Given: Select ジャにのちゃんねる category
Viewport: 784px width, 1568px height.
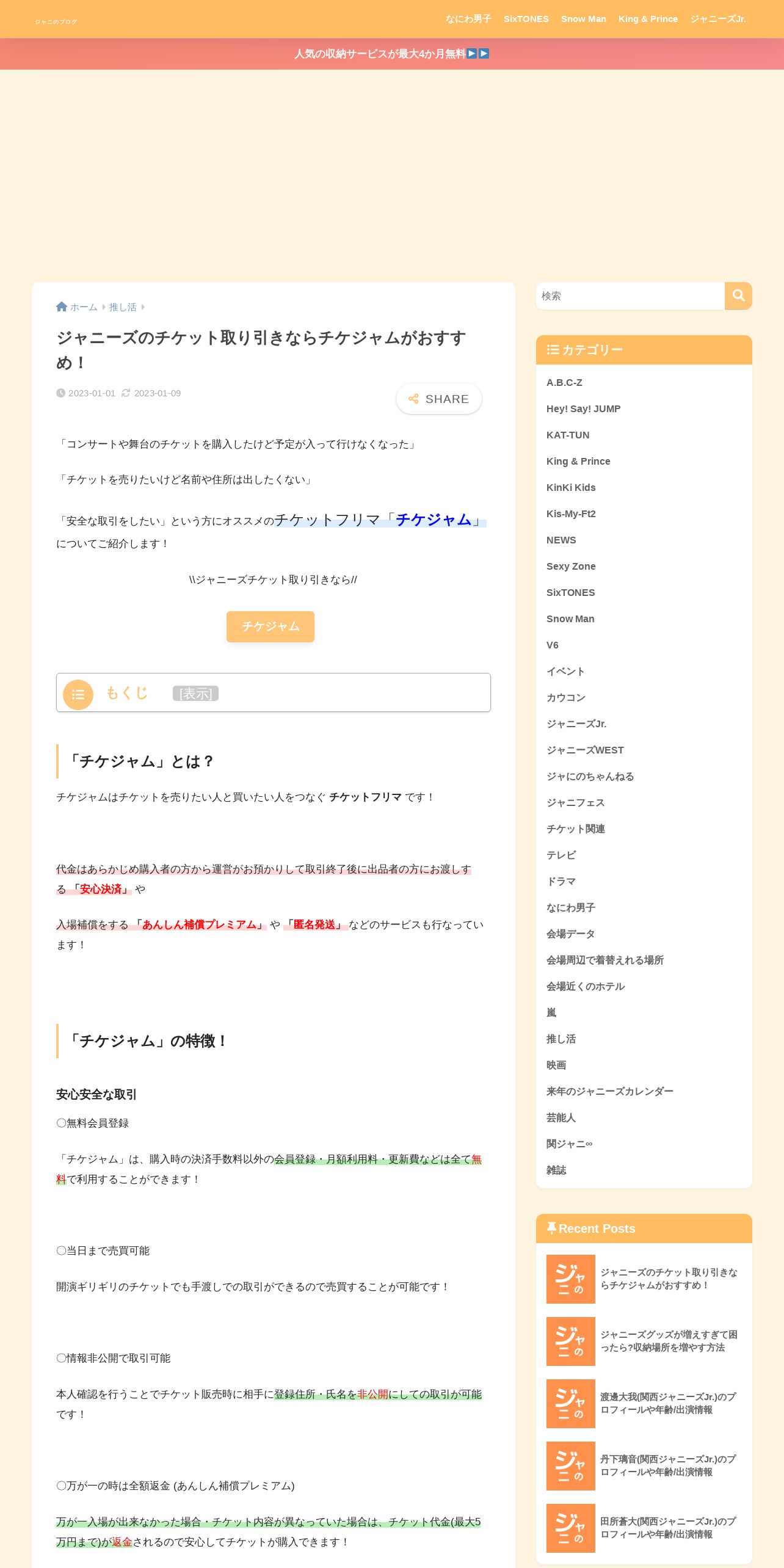Looking at the screenshot, I should coord(590,776).
